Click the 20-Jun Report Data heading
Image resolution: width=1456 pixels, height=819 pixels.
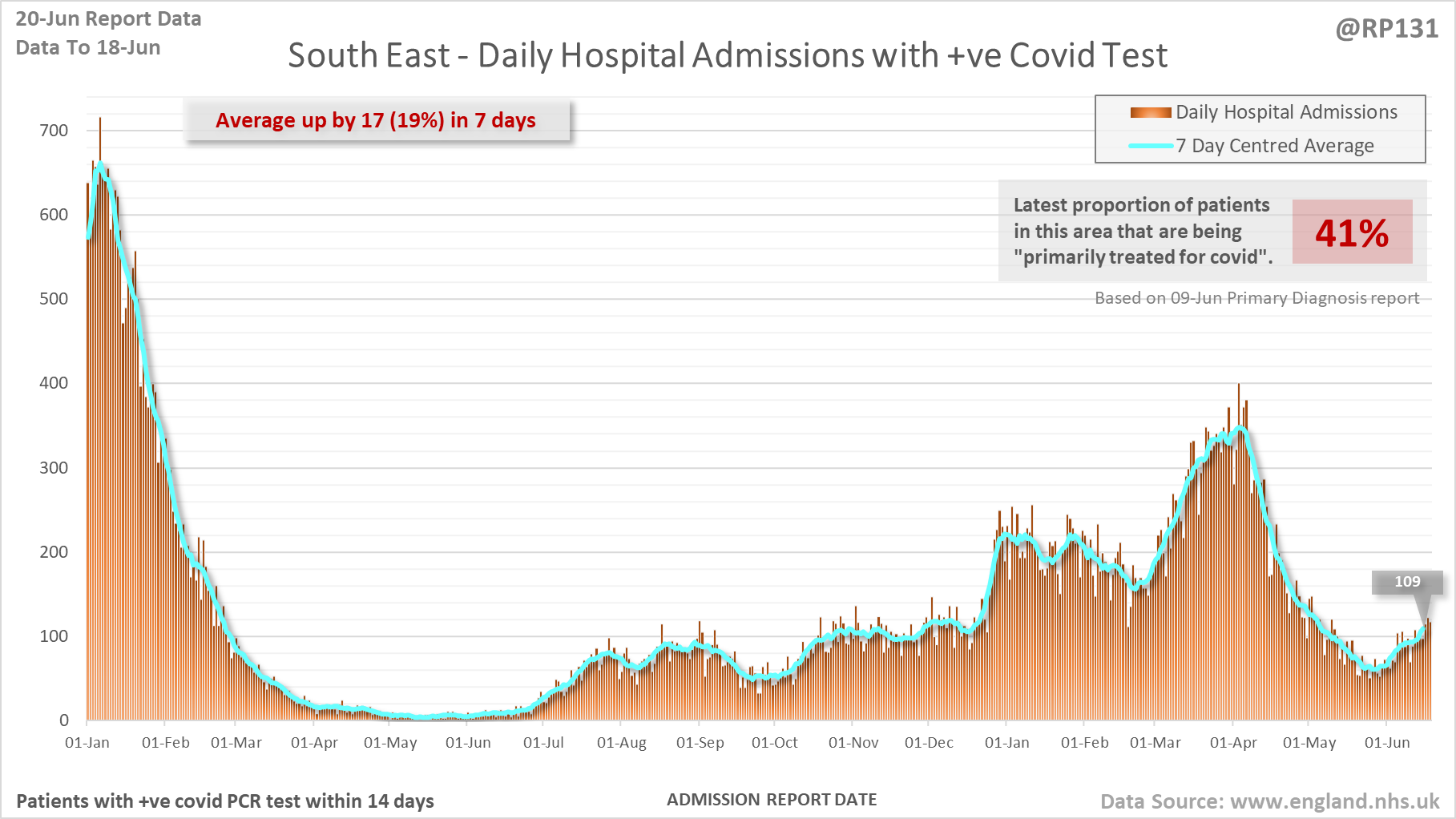click(x=108, y=19)
